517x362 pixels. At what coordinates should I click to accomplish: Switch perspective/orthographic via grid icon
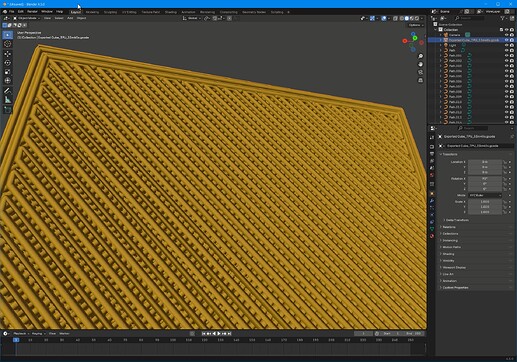click(420, 80)
